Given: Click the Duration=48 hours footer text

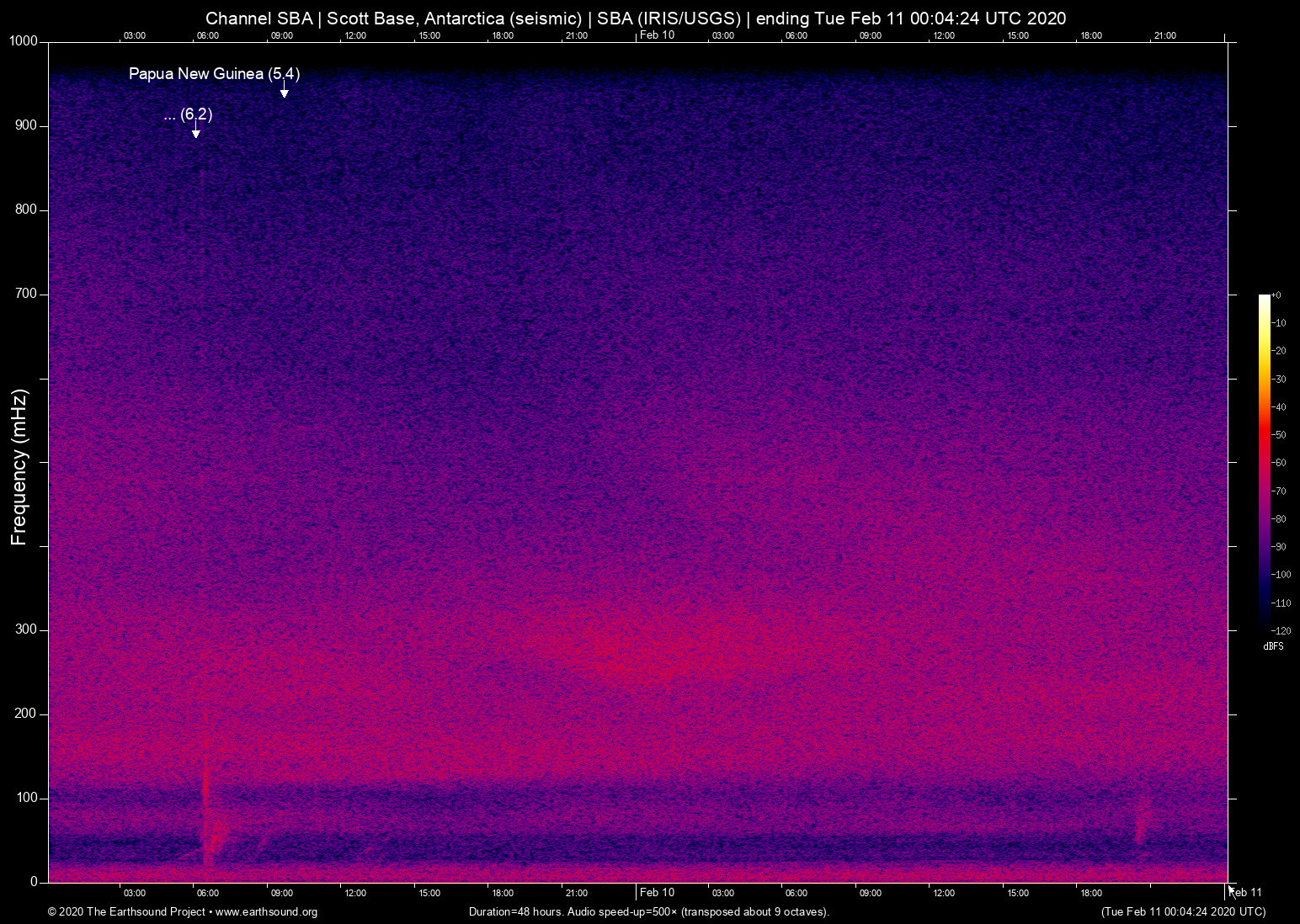Looking at the screenshot, I should point(648,912).
